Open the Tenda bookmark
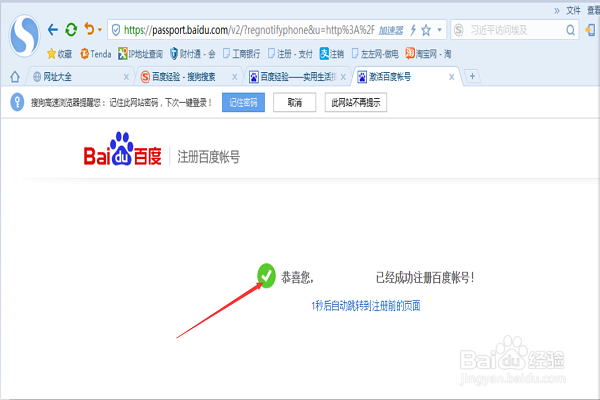This screenshot has width=600, height=400. [x=96, y=54]
